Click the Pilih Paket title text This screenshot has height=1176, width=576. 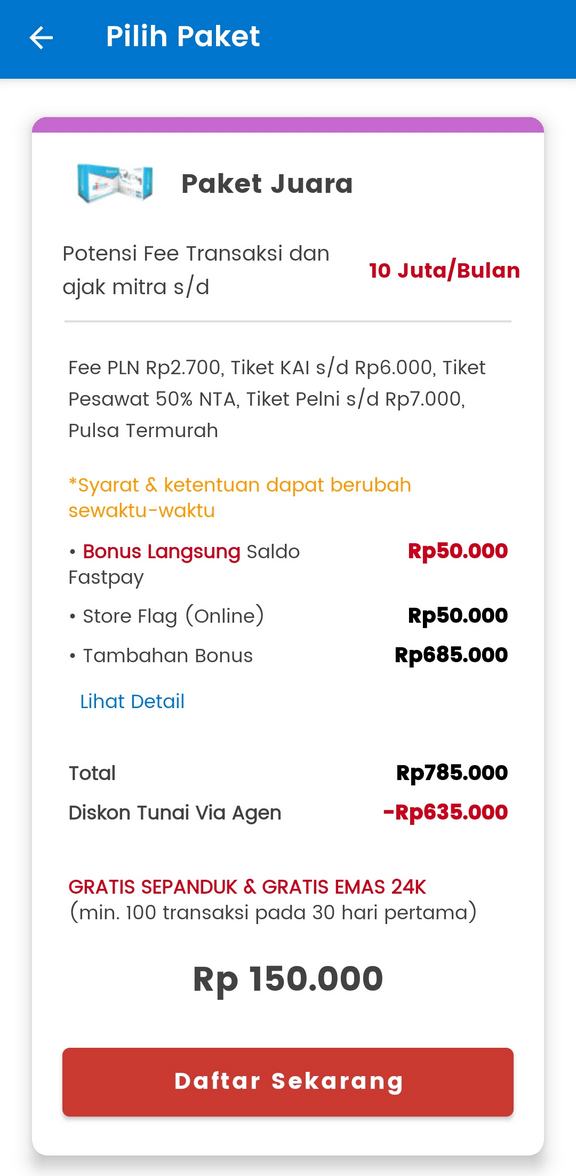(182, 37)
